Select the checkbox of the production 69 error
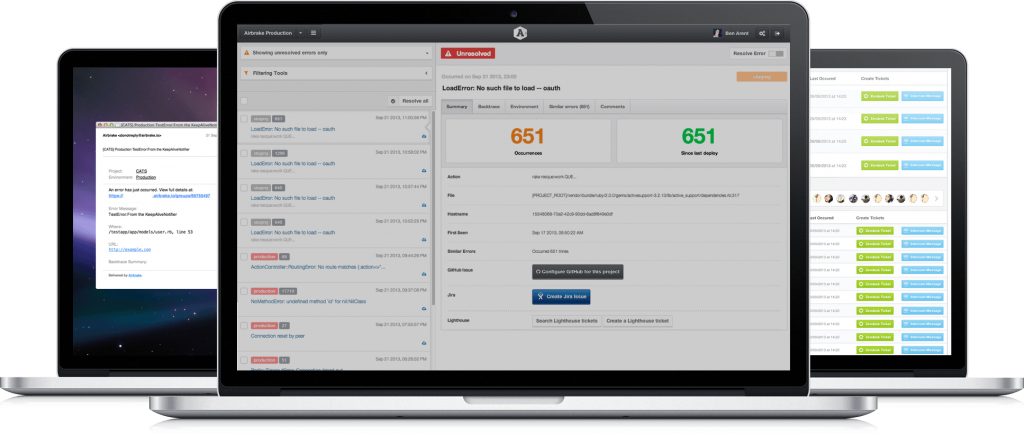The image size is (1024, 435). pos(244,257)
